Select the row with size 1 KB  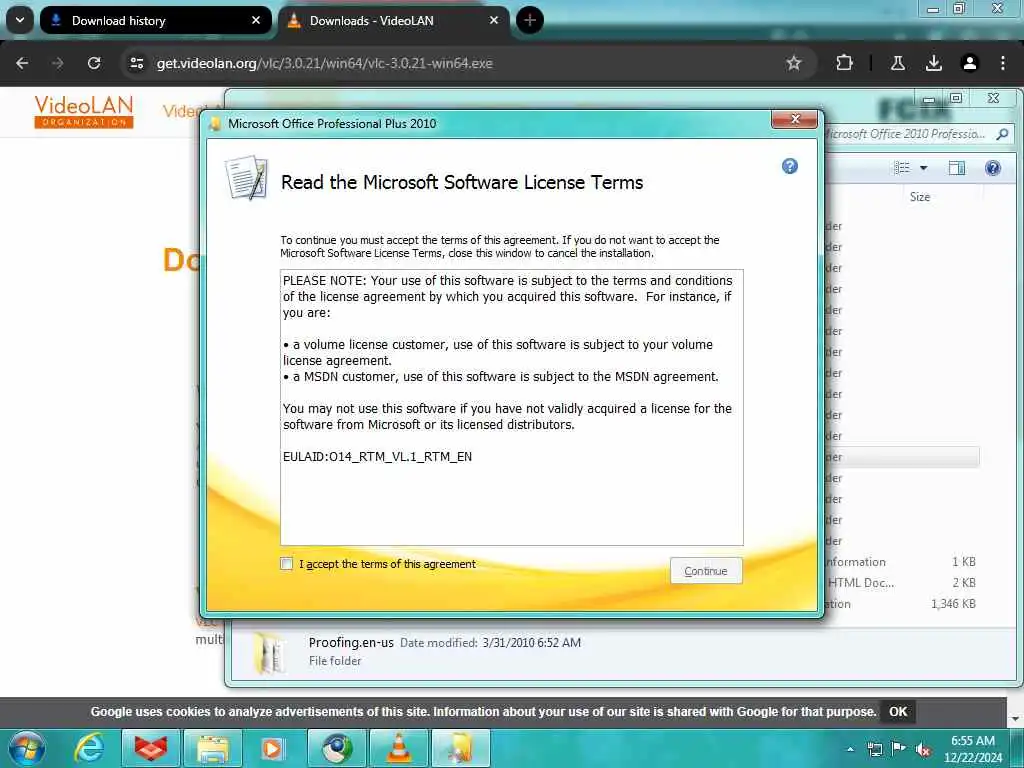coord(901,562)
